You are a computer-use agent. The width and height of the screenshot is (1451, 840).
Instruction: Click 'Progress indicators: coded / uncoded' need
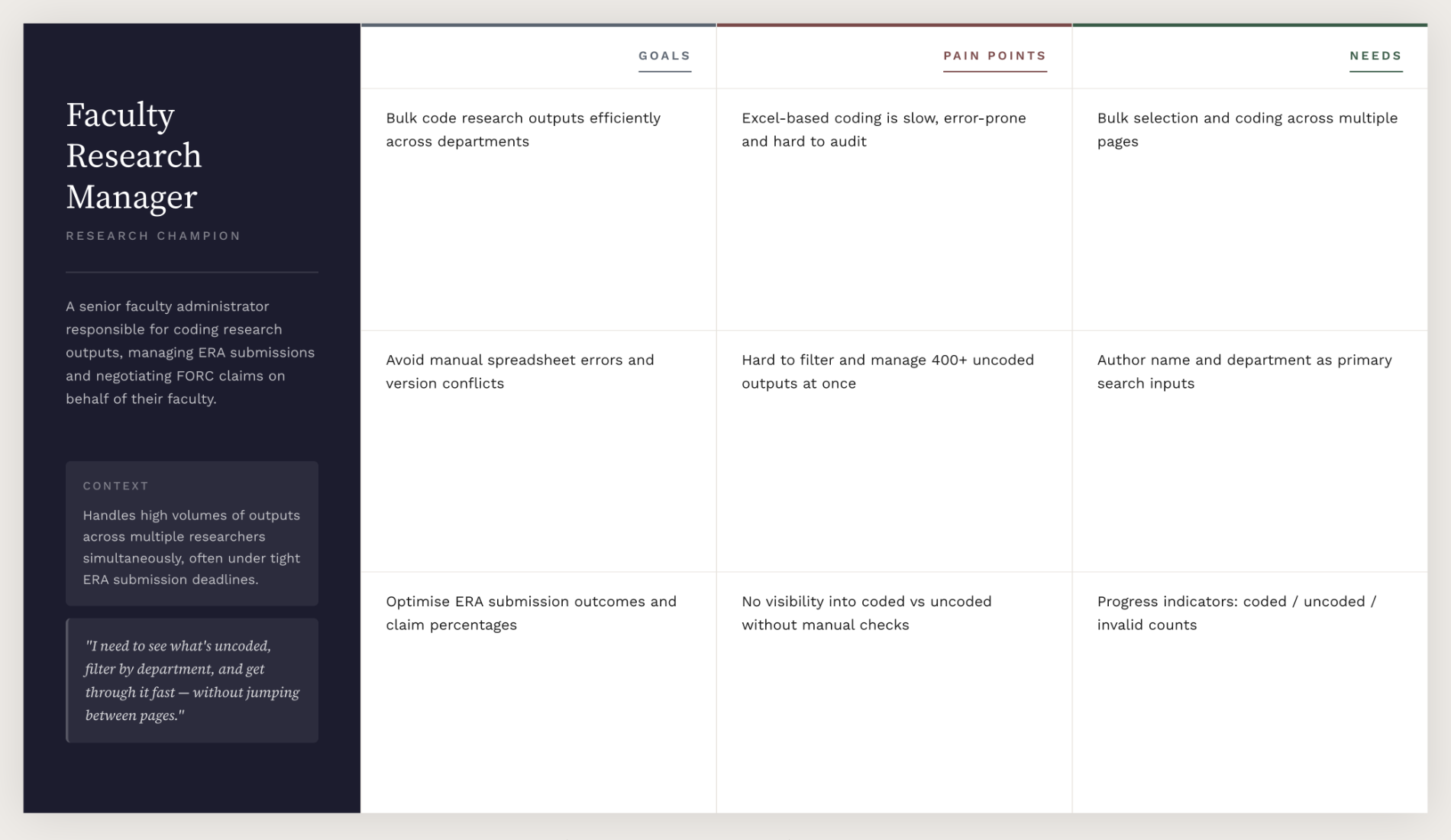(1236, 613)
